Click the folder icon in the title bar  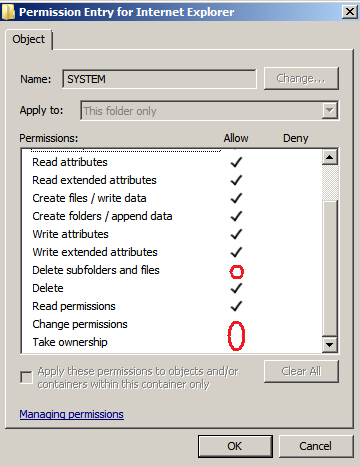point(7,12)
